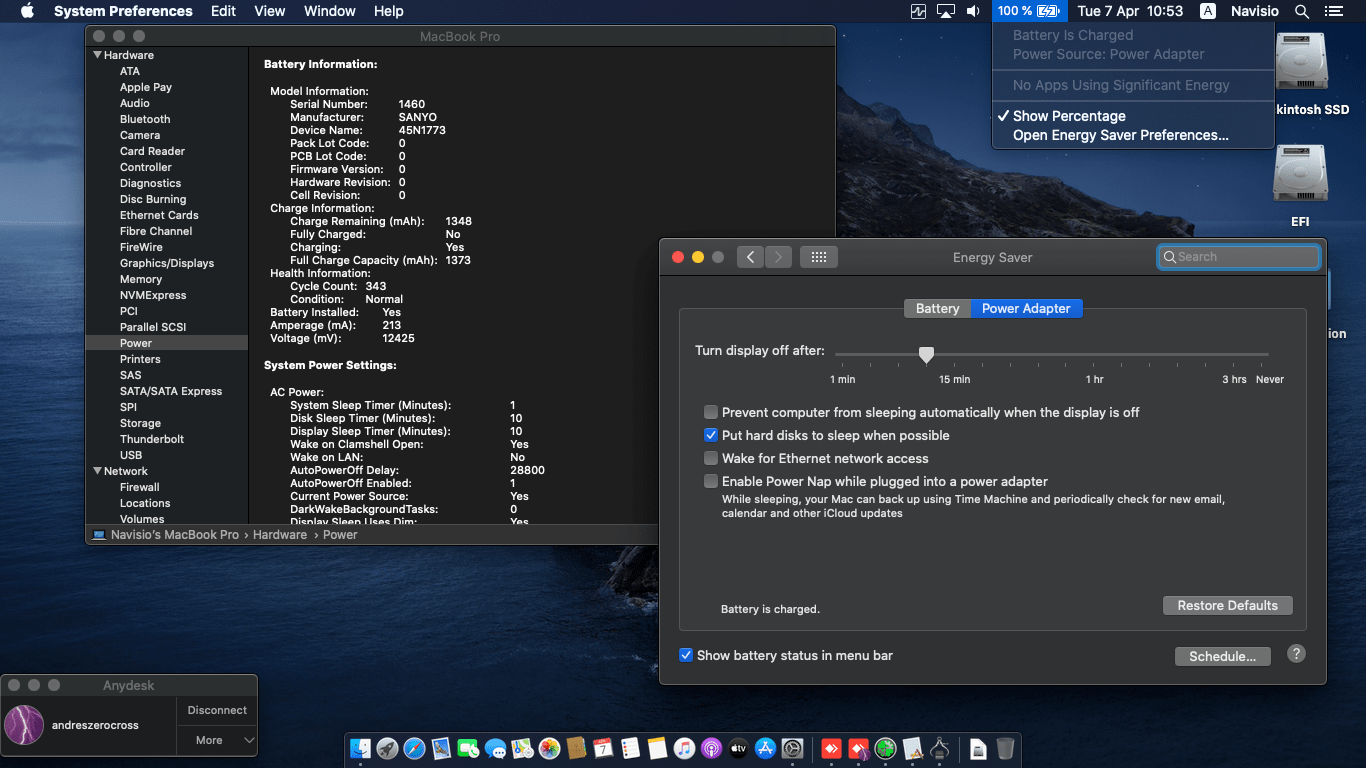The height and width of the screenshot is (768, 1366).
Task: Open the Help menu
Action: 388,11
